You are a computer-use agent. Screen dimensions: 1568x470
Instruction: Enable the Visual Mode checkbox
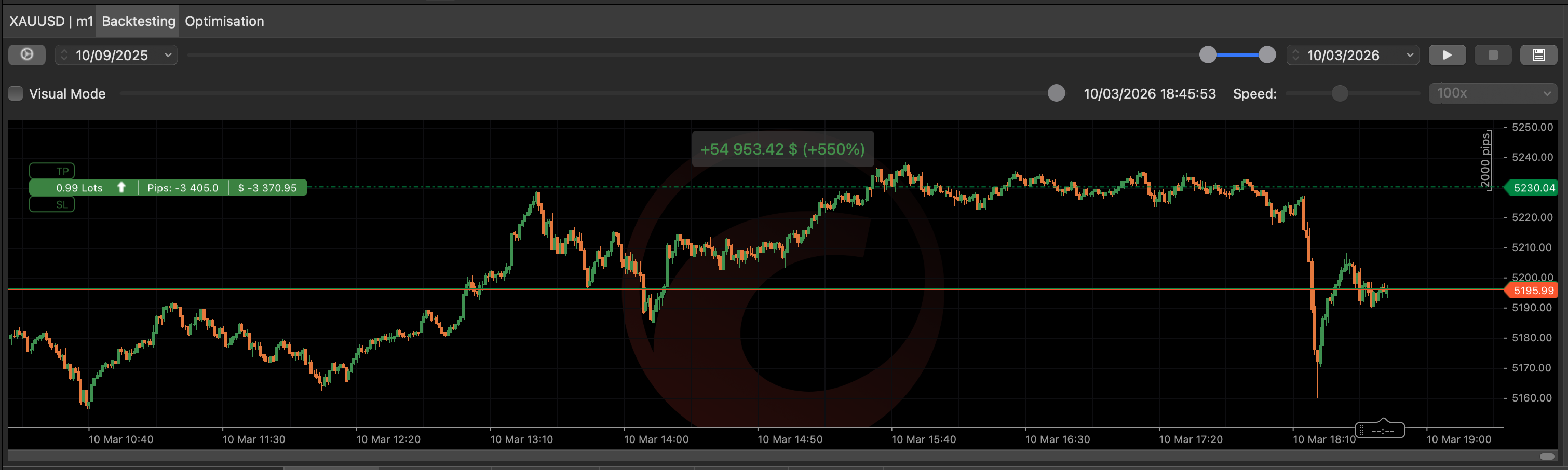coord(16,93)
